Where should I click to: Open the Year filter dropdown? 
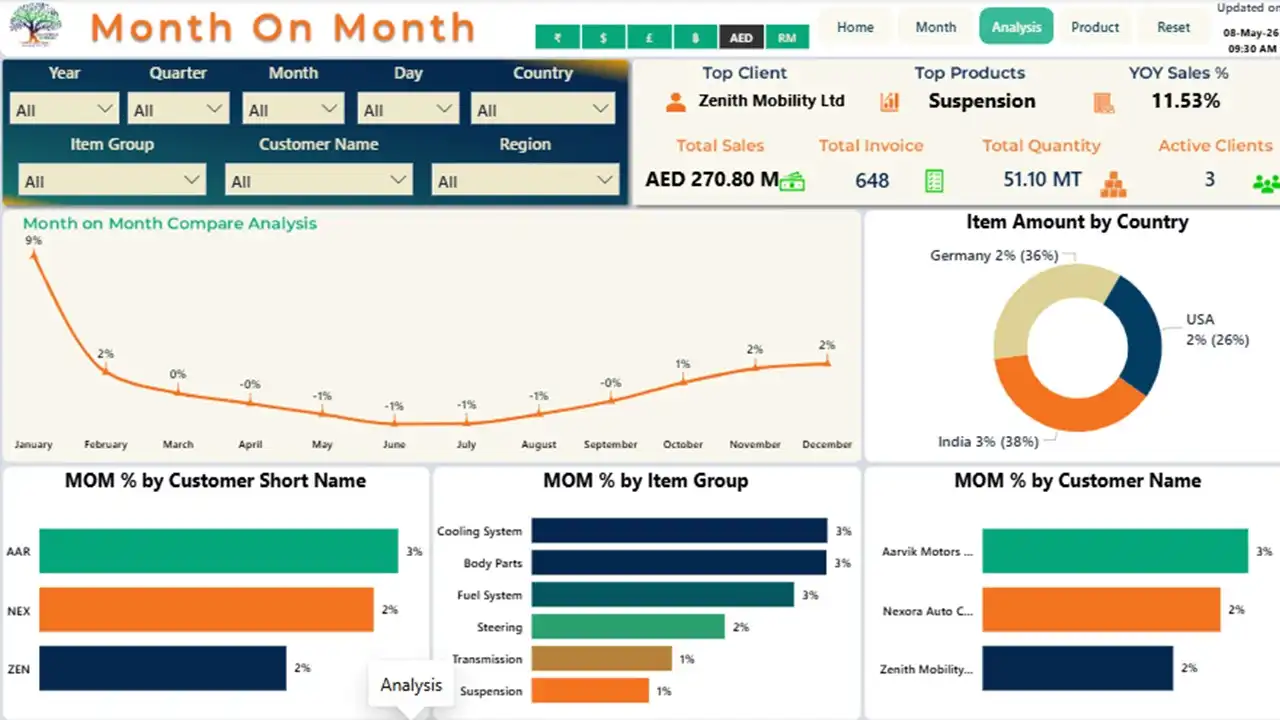click(65, 109)
